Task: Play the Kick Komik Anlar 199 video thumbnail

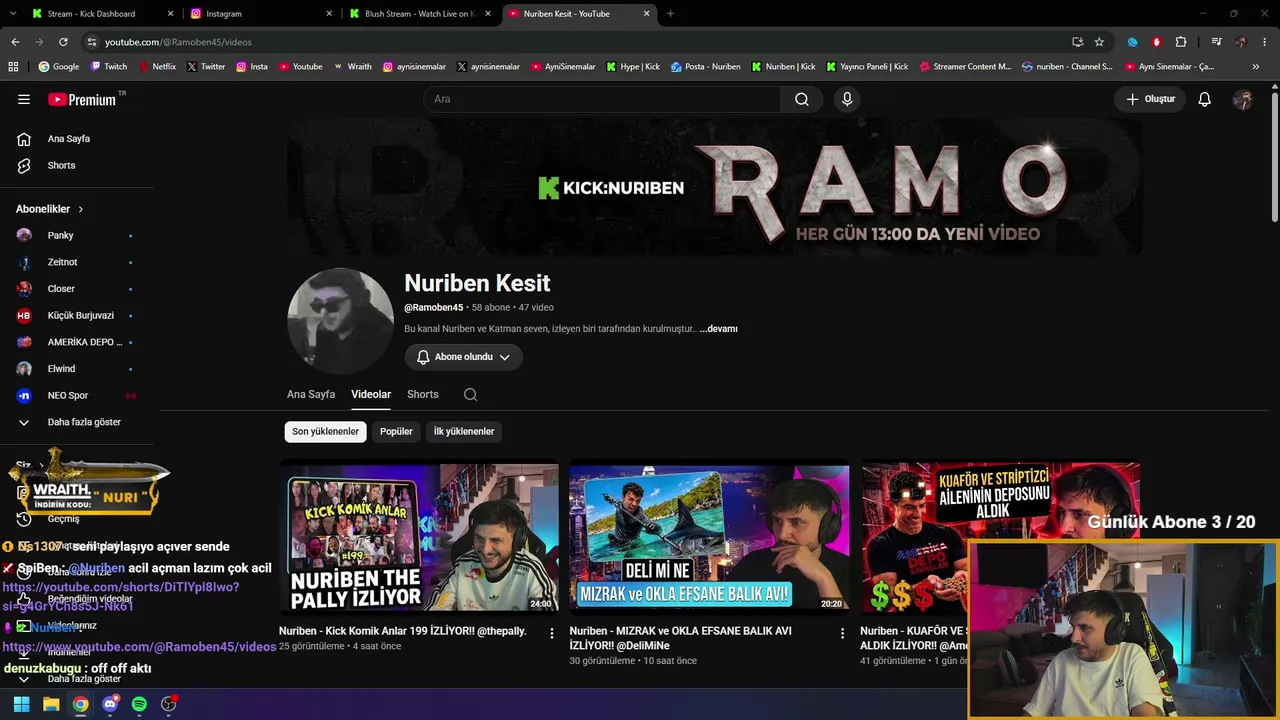Action: click(419, 537)
